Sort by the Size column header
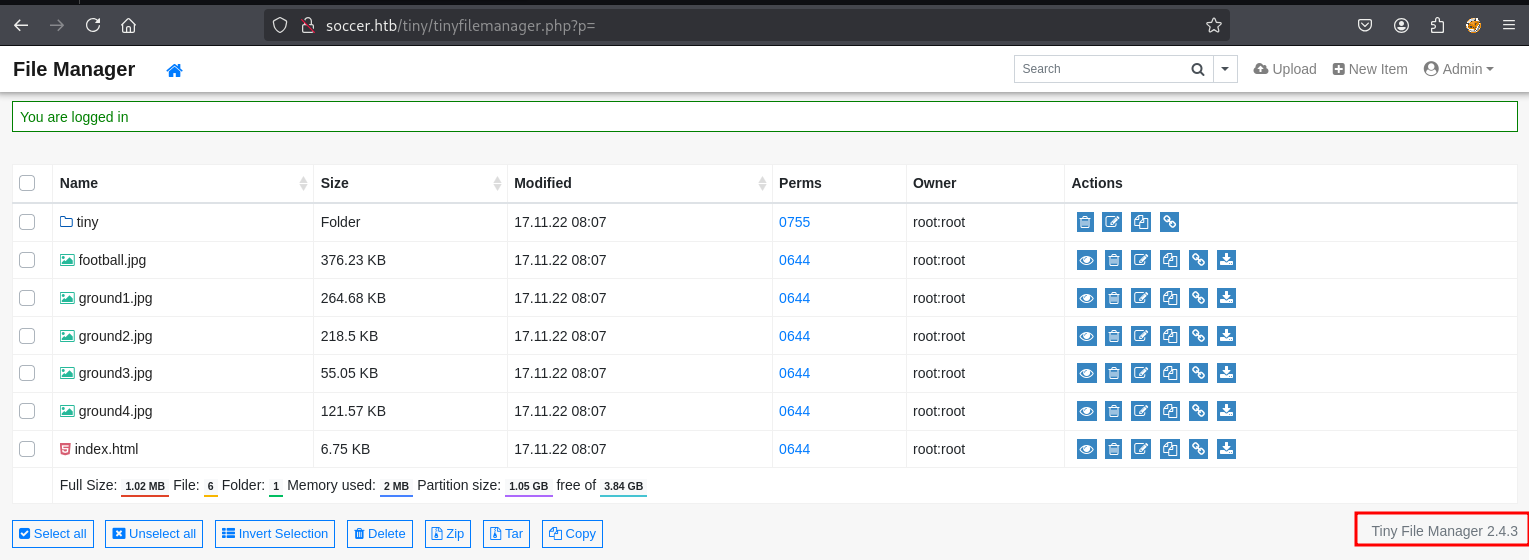This screenshot has height=560, width=1529. 410,183
